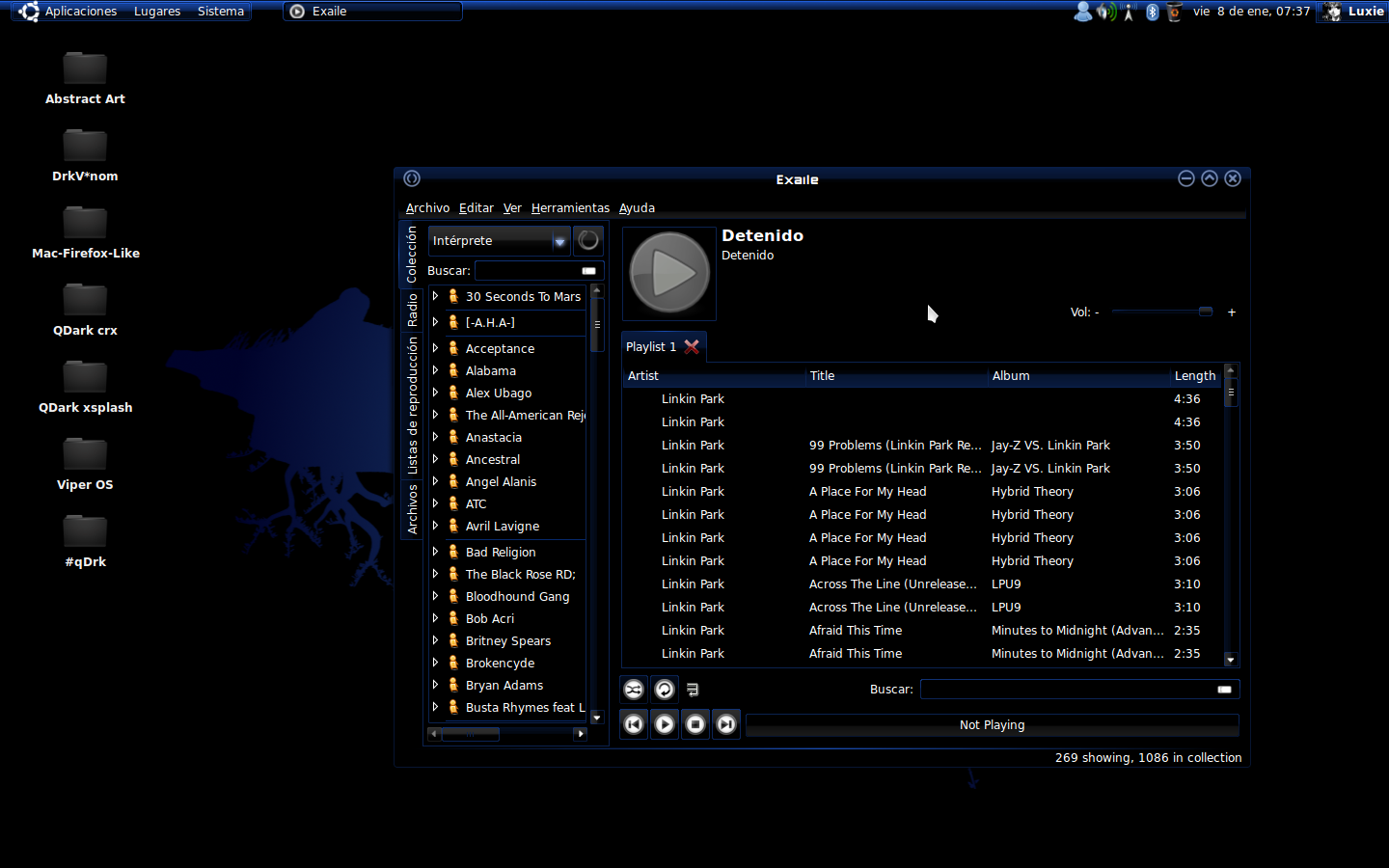Select the Bob Acri artist icon
1389x868 pixels.
(453, 618)
